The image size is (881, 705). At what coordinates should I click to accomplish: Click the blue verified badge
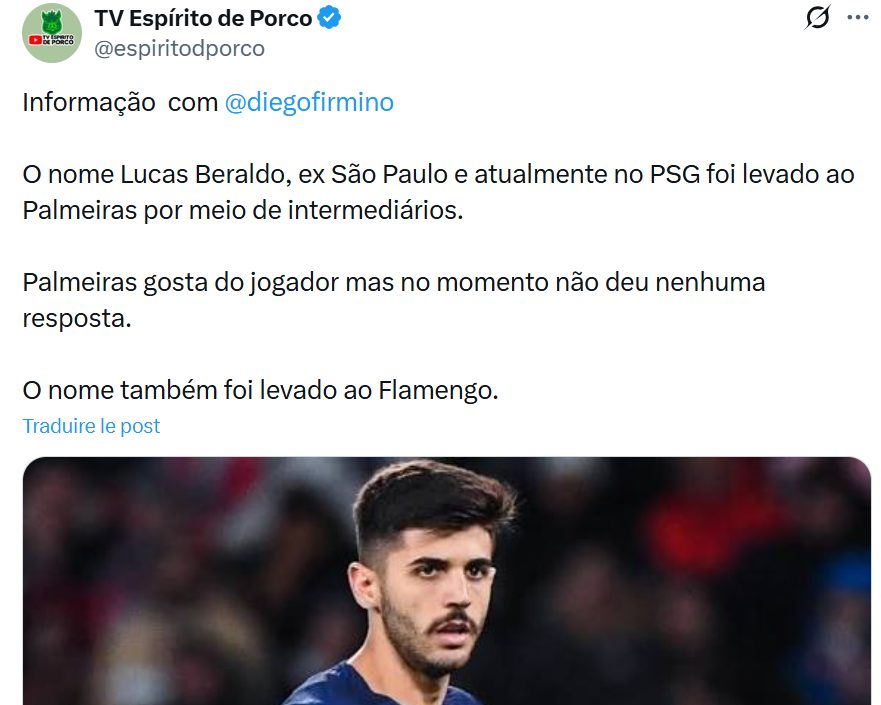pyautogui.click(x=329, y=17)
